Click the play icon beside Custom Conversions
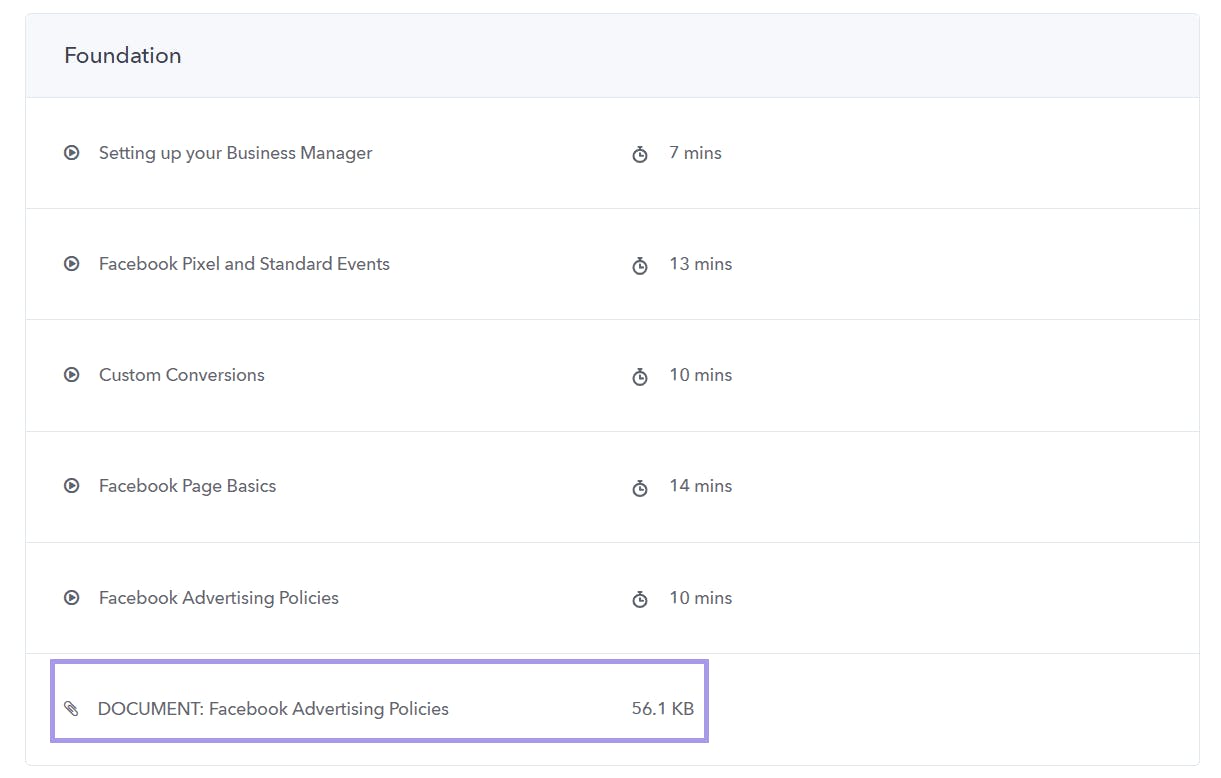 coord(72,375)
